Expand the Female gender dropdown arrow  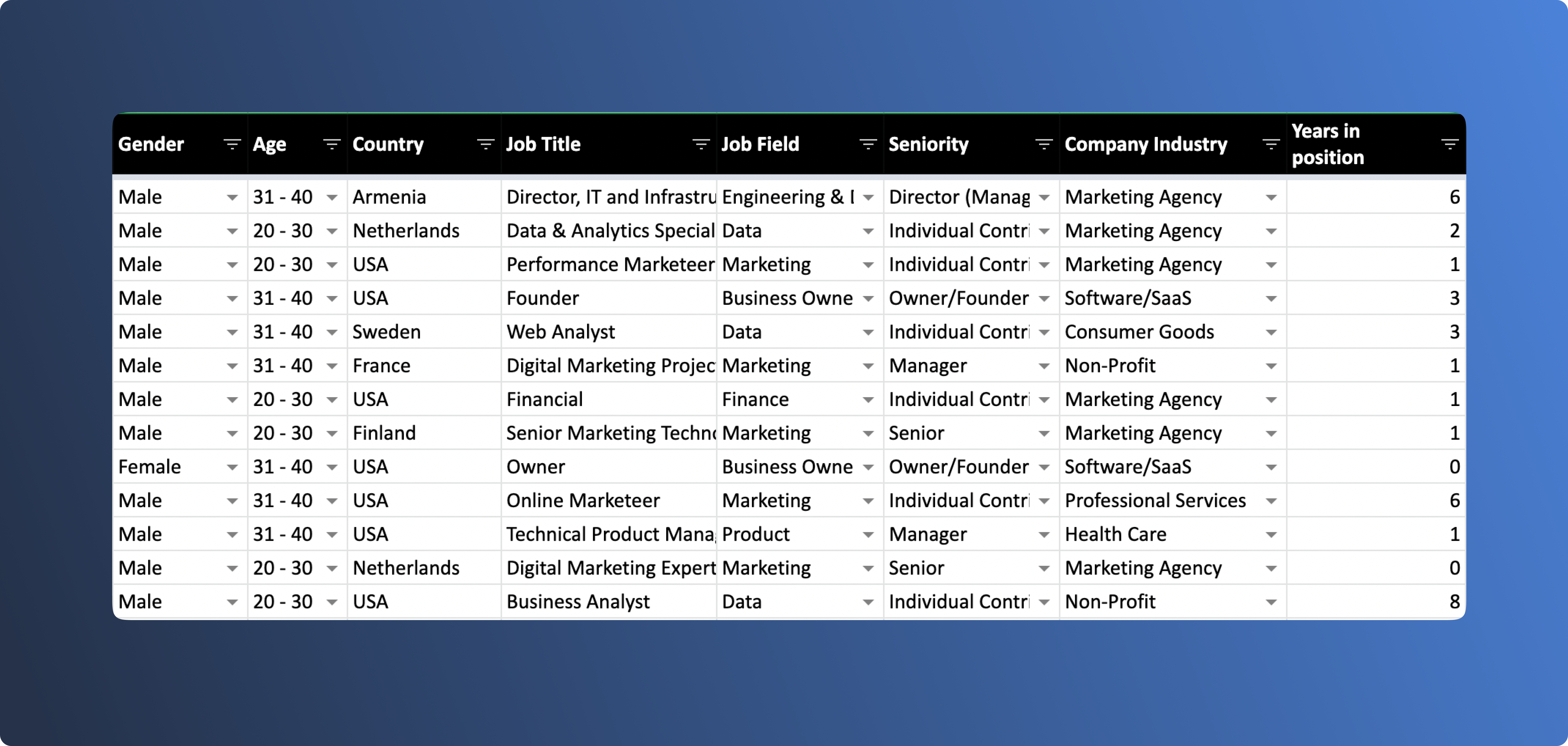click(232, 468)
